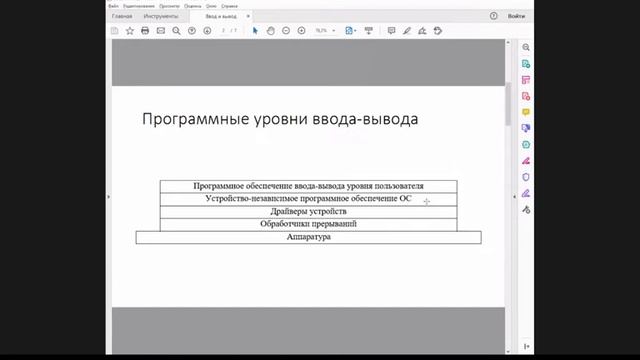Screen dimensions: 640x360
Task: Go to the previous page with the up arrow
Action: (192, 31)
